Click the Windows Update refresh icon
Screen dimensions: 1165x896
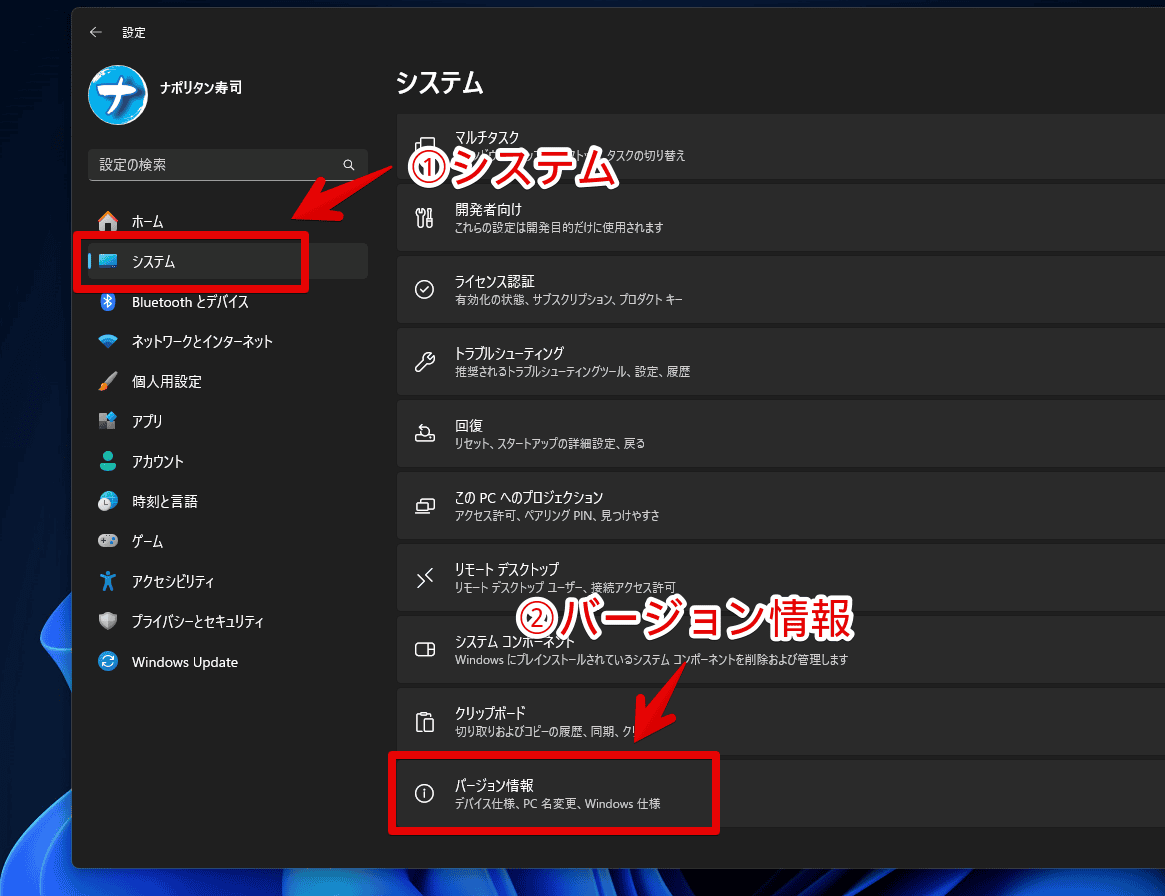click(108, 660)
